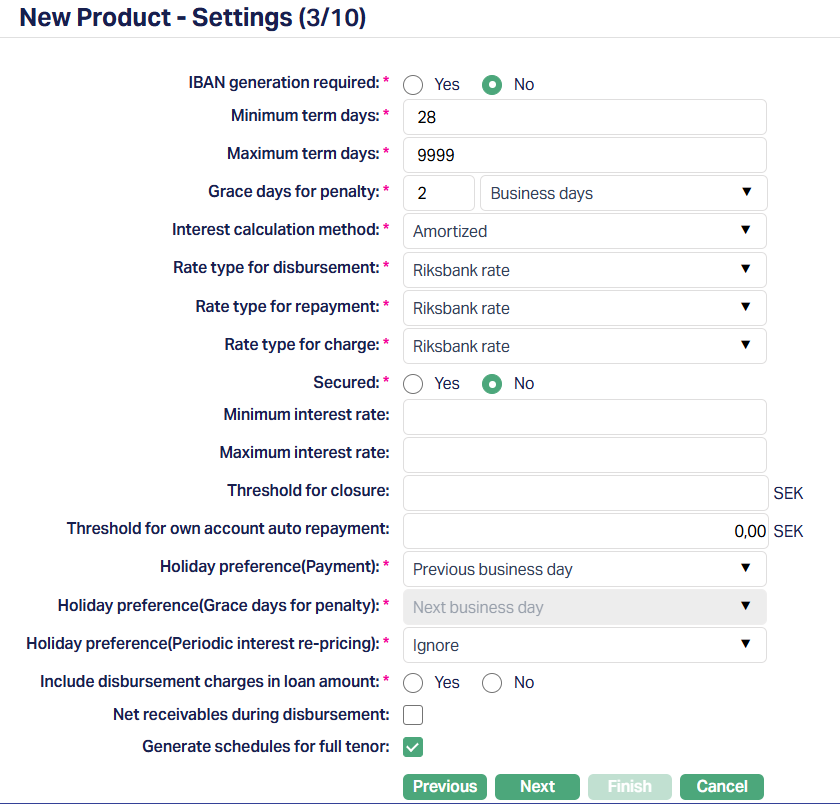Open Rate type for repayment dropdown

click(584, 308)
